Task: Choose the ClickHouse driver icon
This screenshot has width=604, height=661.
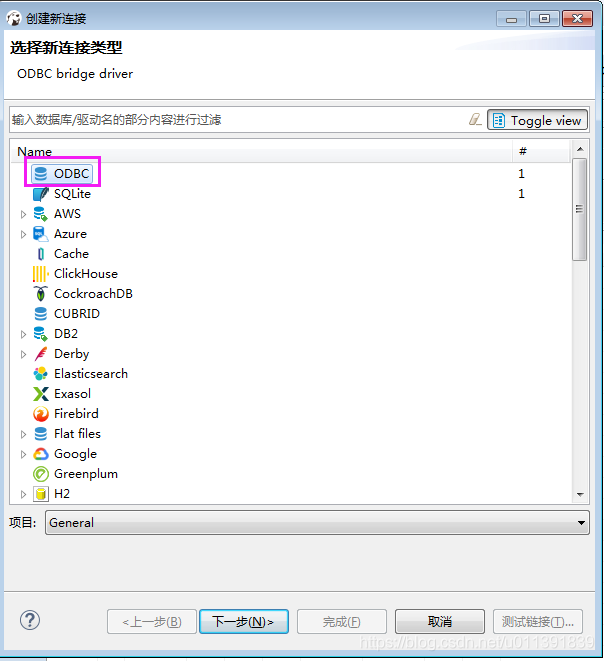Action: pos(40,274)
